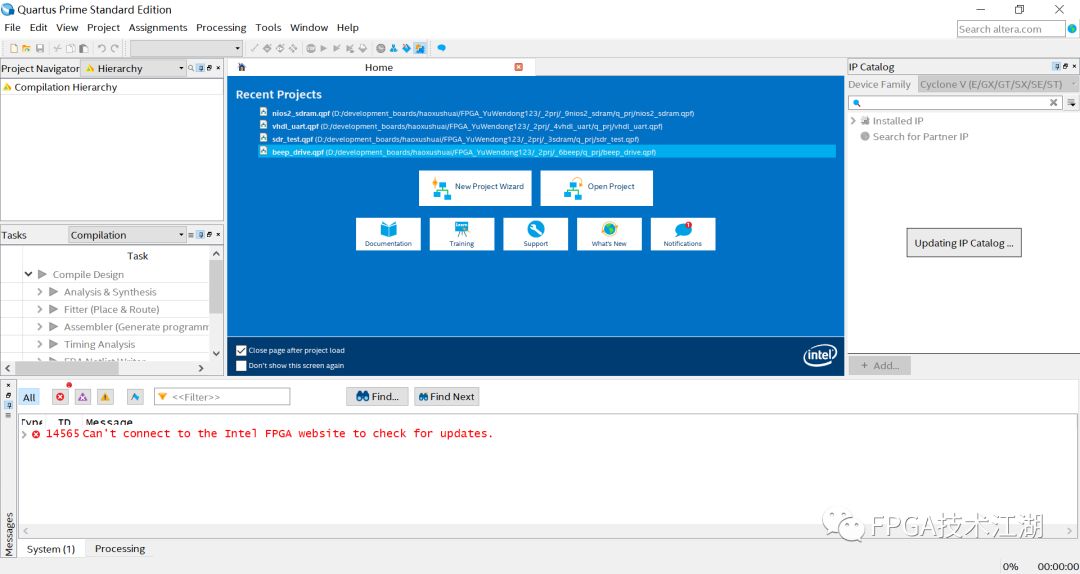Open recent project beep_drive.qpf

[547, 152]
